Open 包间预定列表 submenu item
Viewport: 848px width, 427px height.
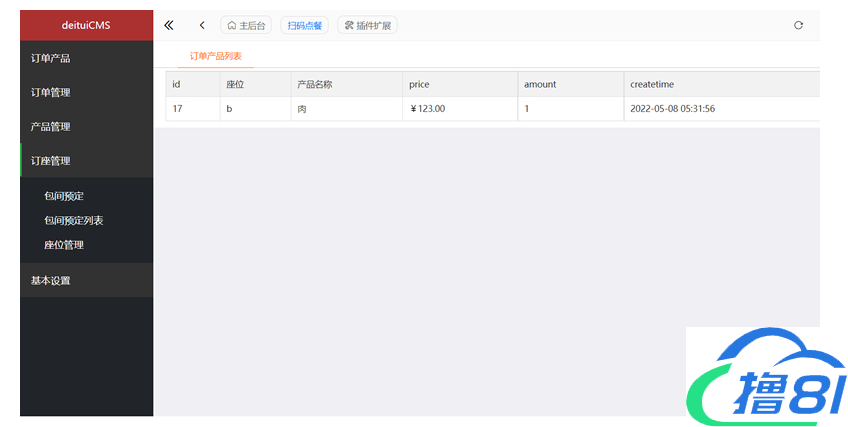click(x=73, y=220)
